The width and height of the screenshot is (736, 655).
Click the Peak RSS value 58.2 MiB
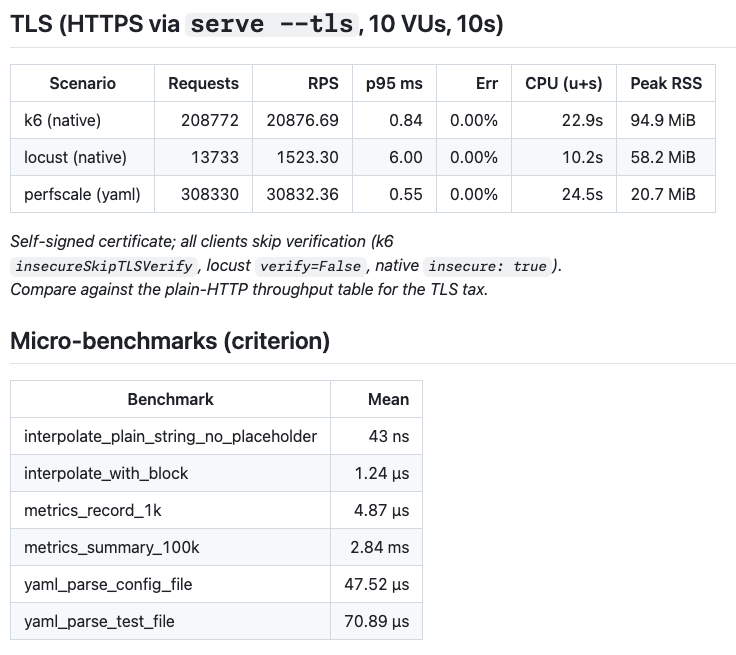pyautogui.click(x=663, y=157)
